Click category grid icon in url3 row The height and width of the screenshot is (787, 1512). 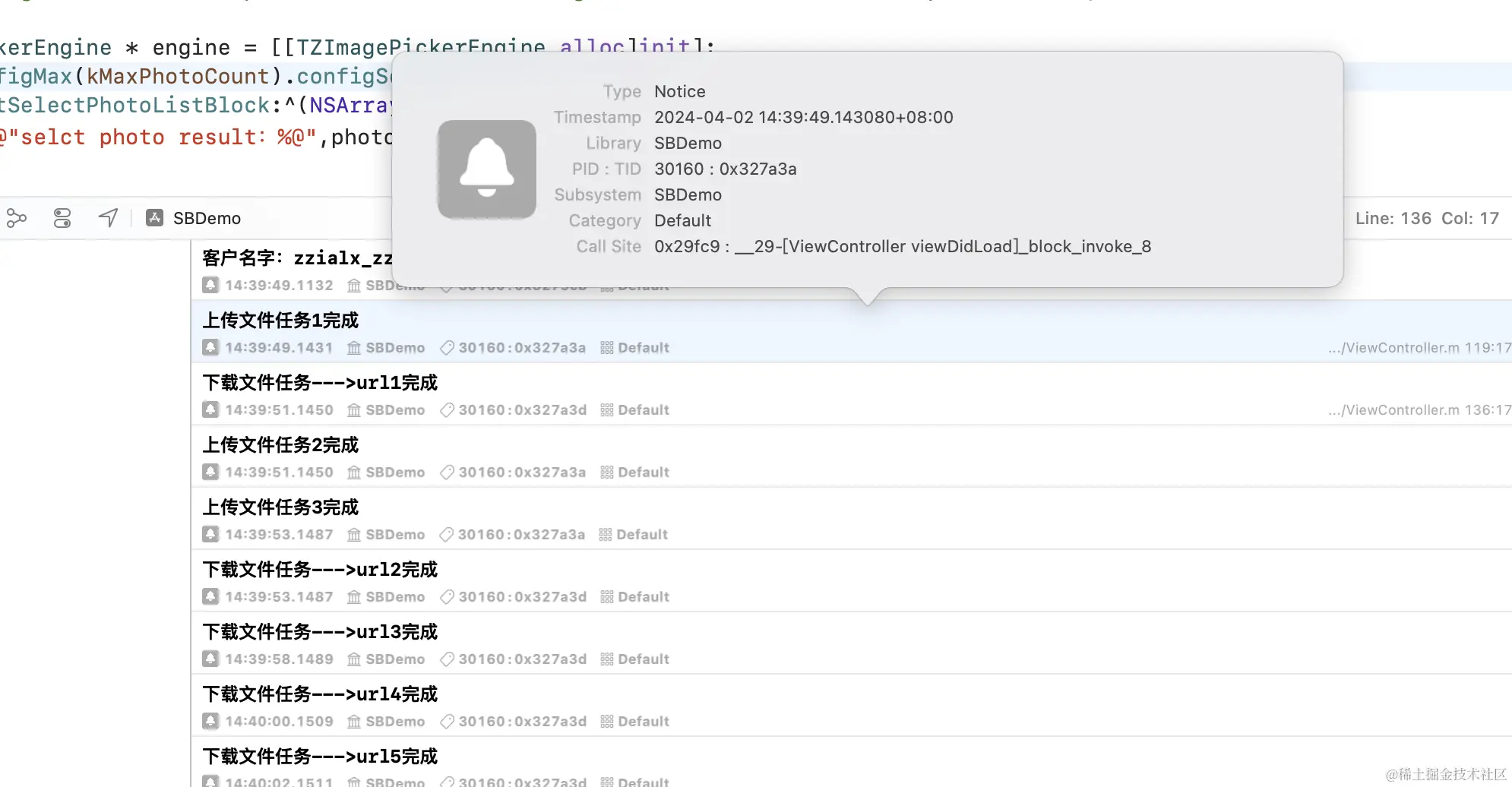(x=606, y=659)
